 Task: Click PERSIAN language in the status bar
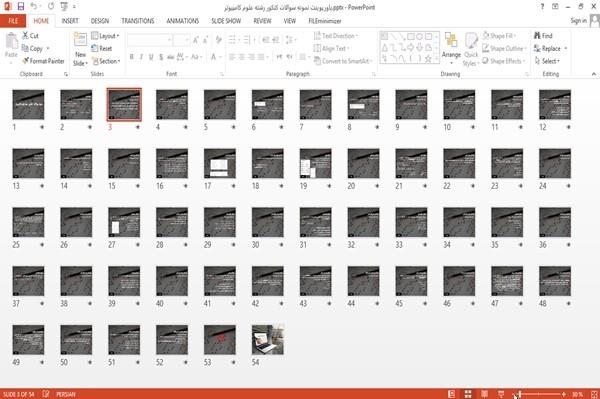click(66, 394)
